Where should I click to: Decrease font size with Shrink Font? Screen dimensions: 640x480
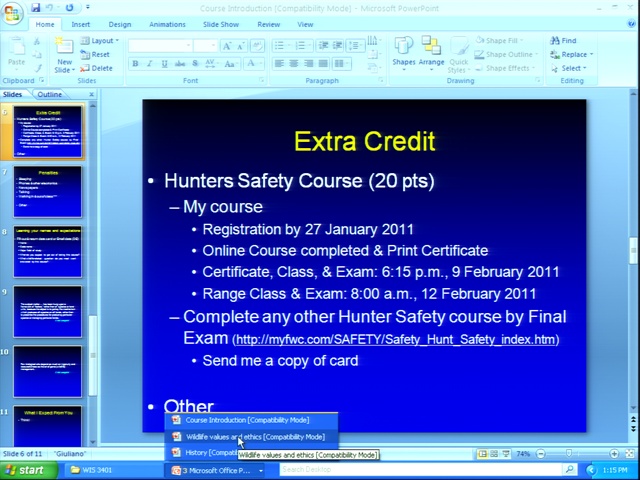241,46
